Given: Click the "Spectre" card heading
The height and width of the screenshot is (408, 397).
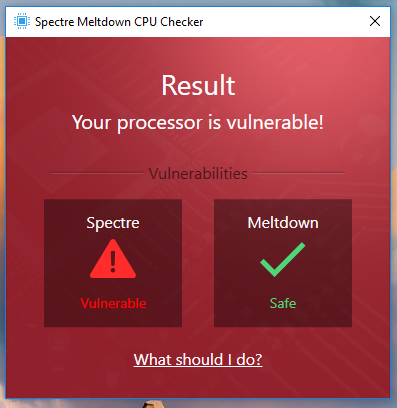Looking at the screenshot, I should point(113,223).
